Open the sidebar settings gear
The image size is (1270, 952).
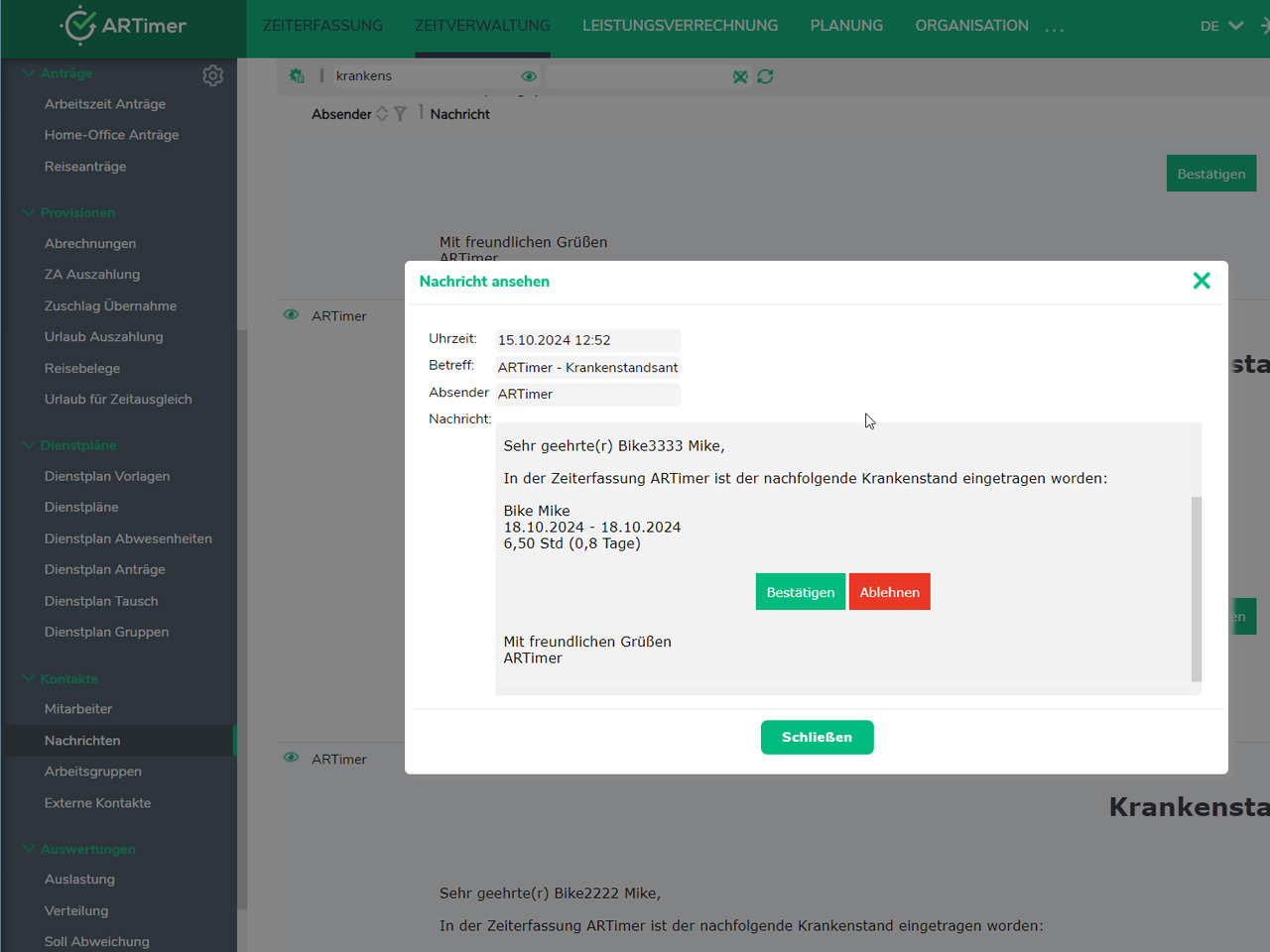pyautogui.click(x=212, y=75)
